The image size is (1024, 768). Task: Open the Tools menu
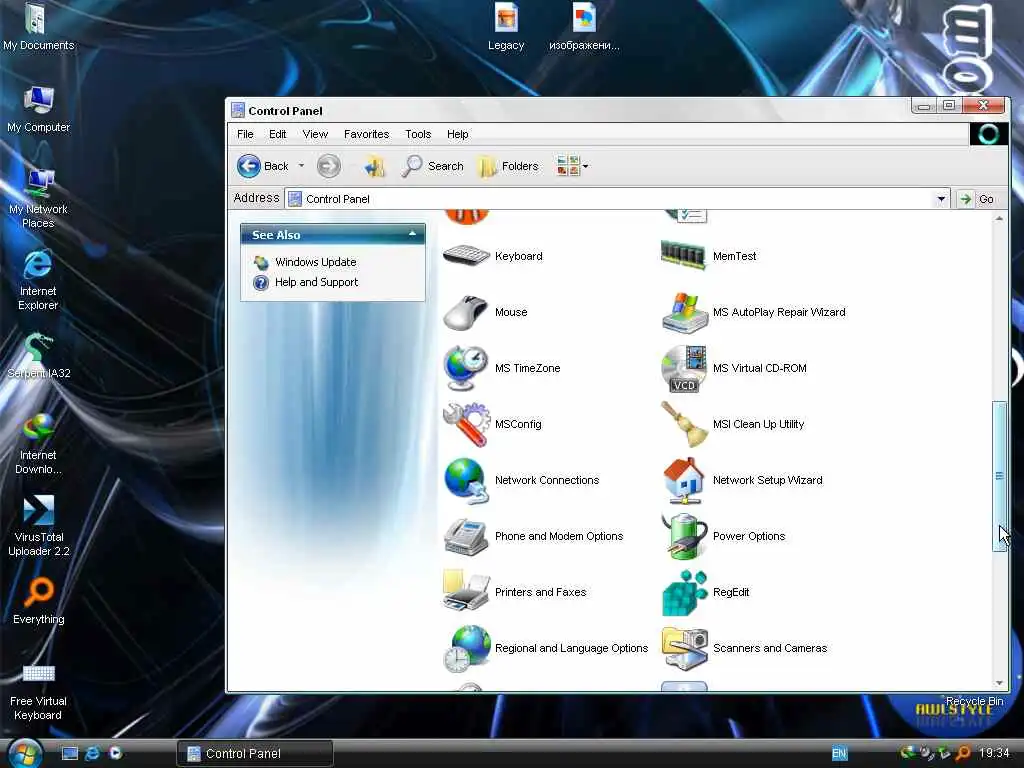click(x=418, y=134)
